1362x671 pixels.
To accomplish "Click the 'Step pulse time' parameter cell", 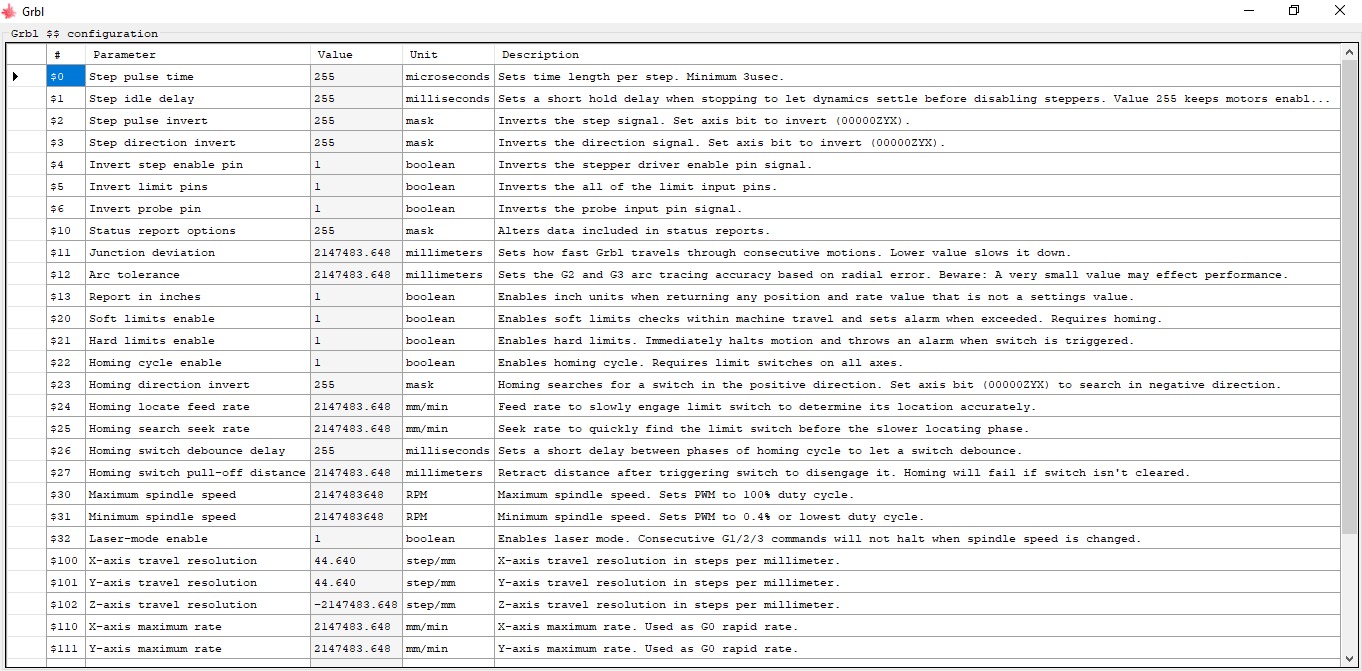I will [198, 77].
